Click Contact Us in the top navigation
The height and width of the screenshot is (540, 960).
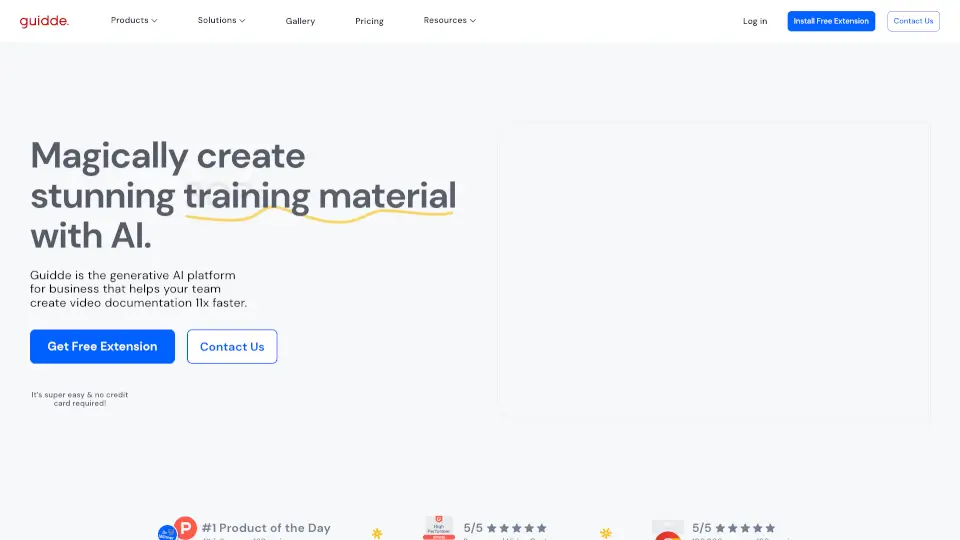tap(913, 21)
